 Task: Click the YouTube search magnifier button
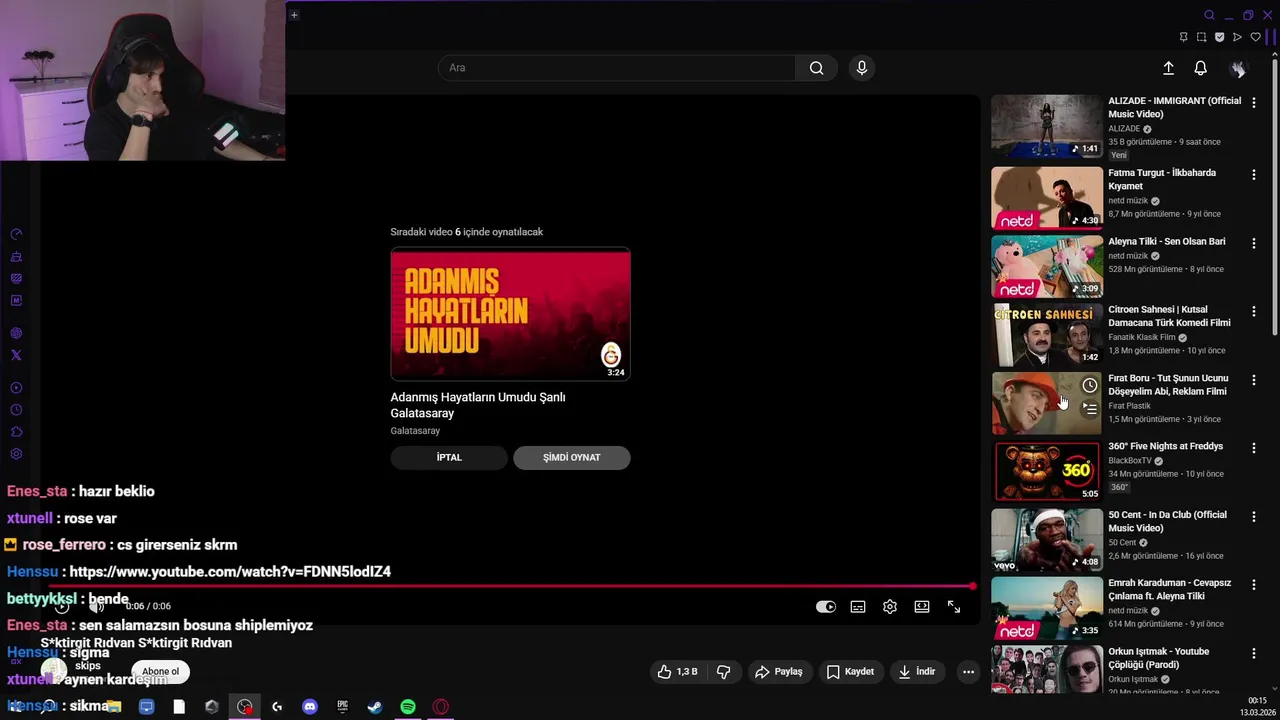(x=817, y=68)
